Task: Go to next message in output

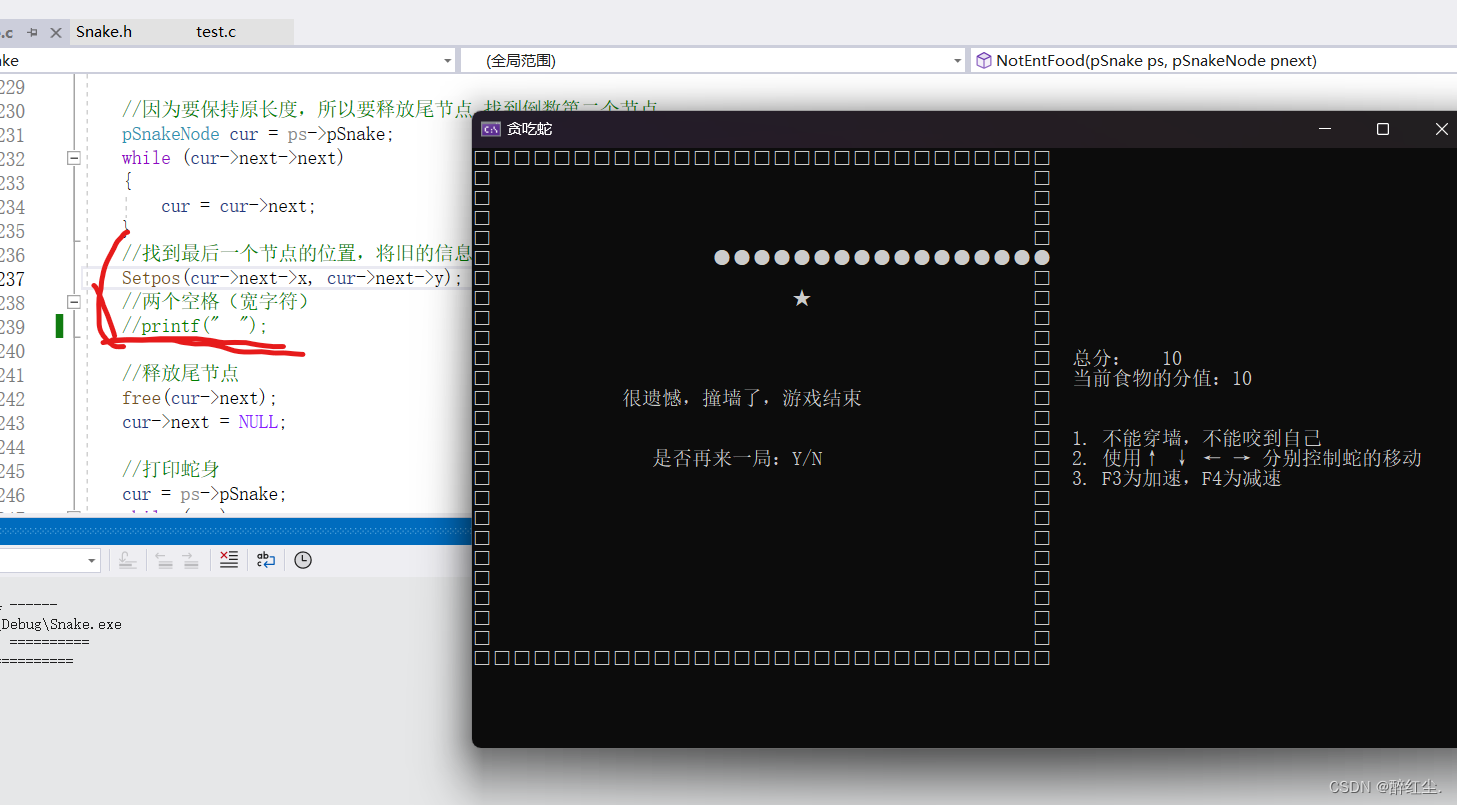Action: click(x=190, y=560)
